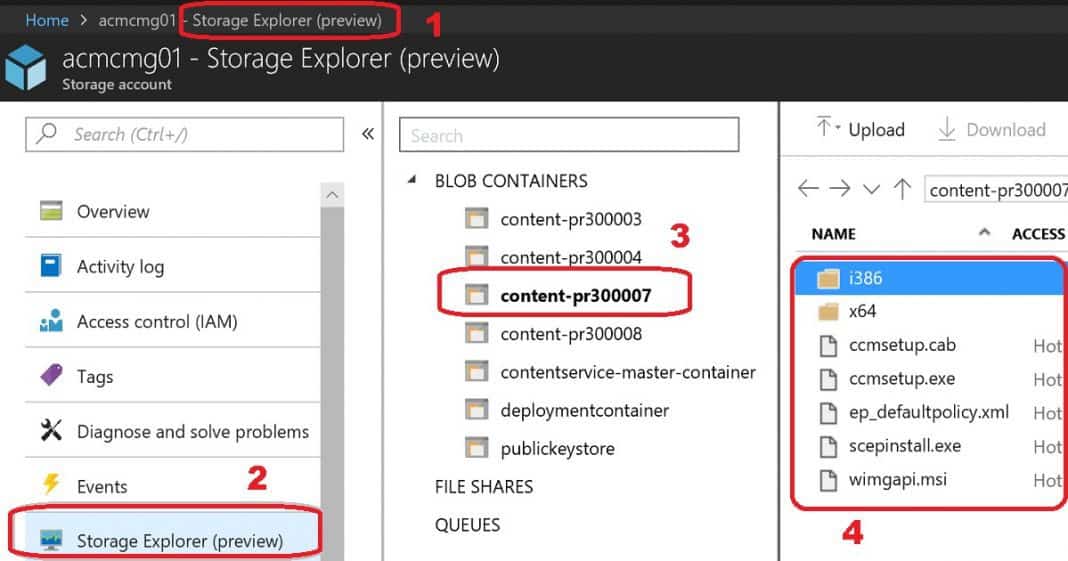Screen dimensions: 1068x561
Task: Go up one level with the up arrow
Action: pyautogui.click(x=902, y=189)
